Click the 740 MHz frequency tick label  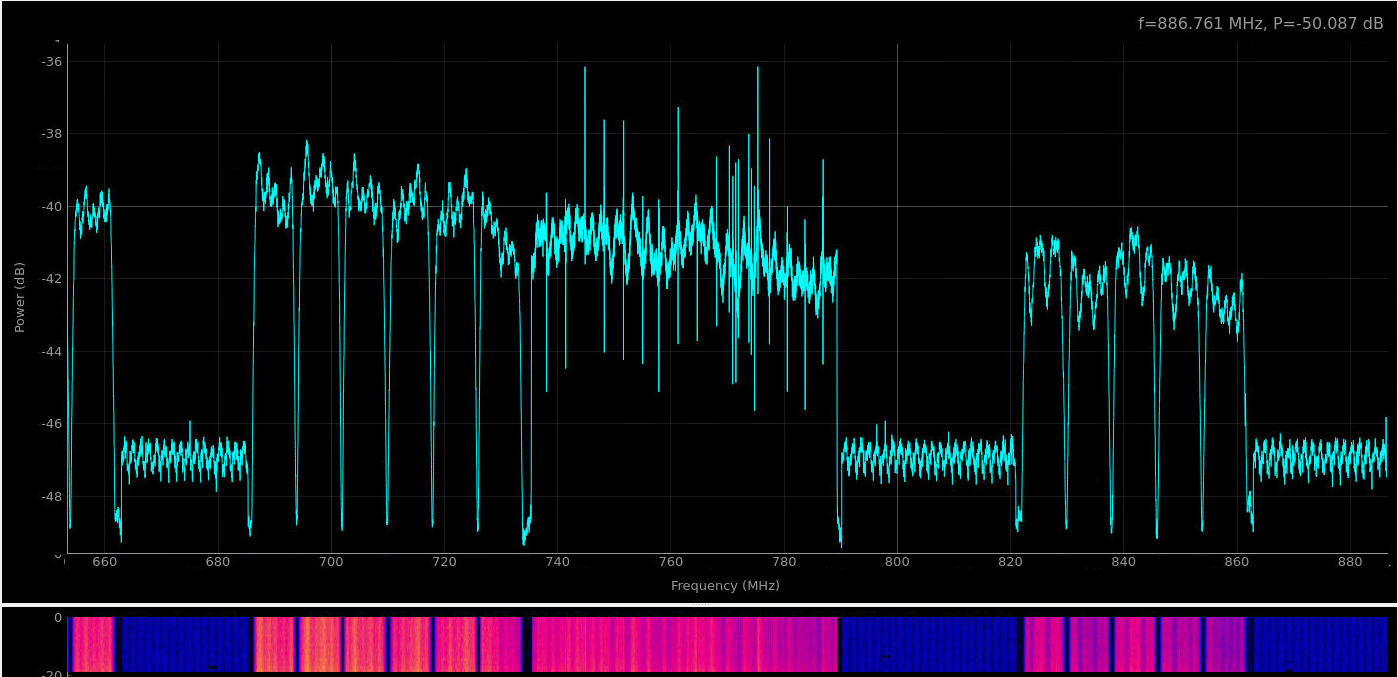point(557,562)
